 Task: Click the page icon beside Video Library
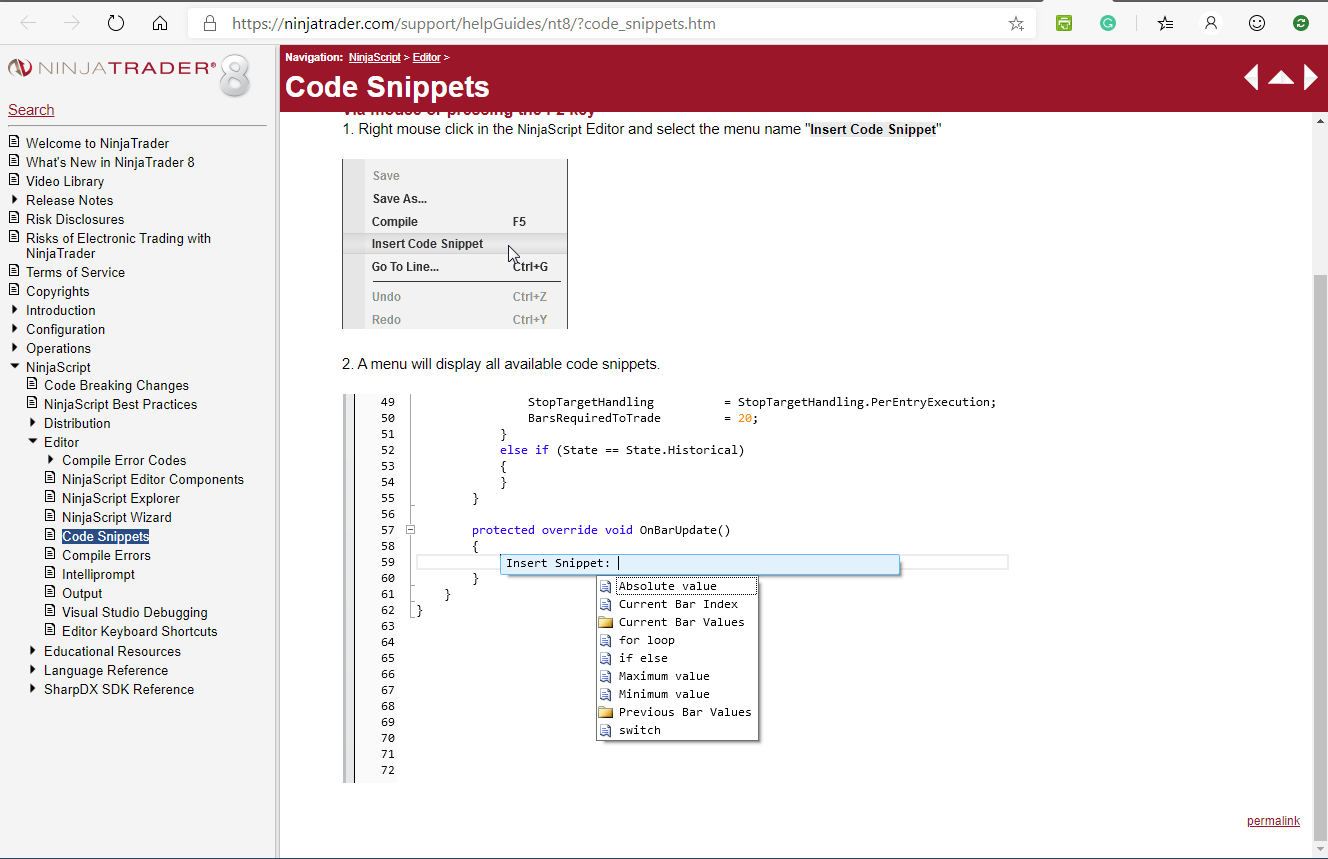14,180
